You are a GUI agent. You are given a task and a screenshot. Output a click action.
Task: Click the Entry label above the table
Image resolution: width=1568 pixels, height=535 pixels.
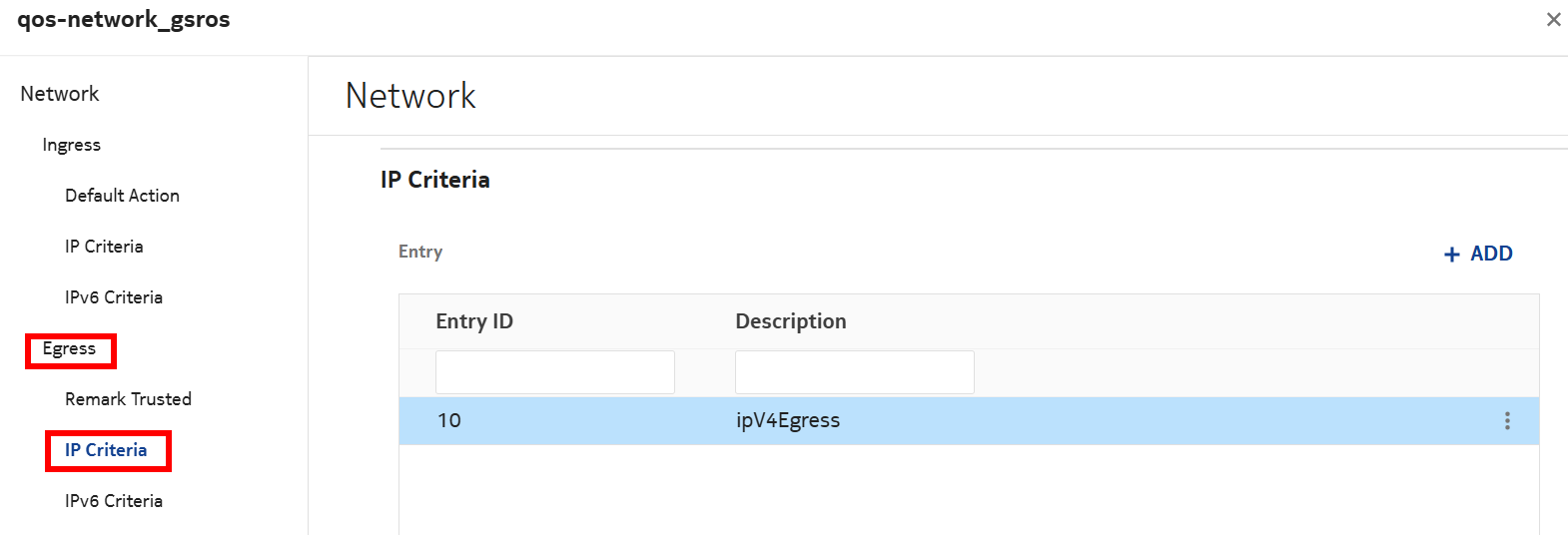coord(419,252)
